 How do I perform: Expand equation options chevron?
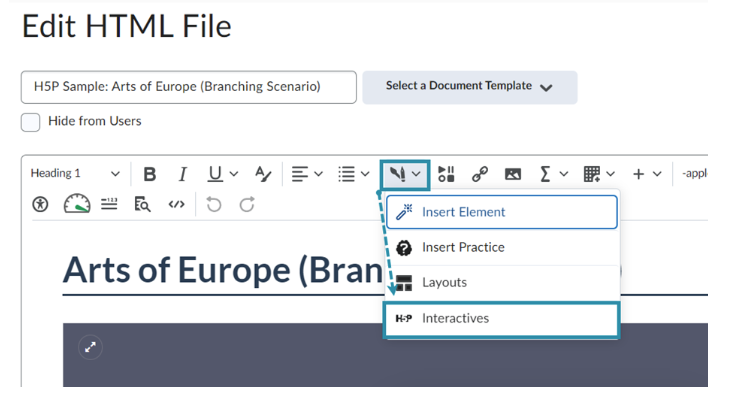pyautogui.click(x=563, y=174)
